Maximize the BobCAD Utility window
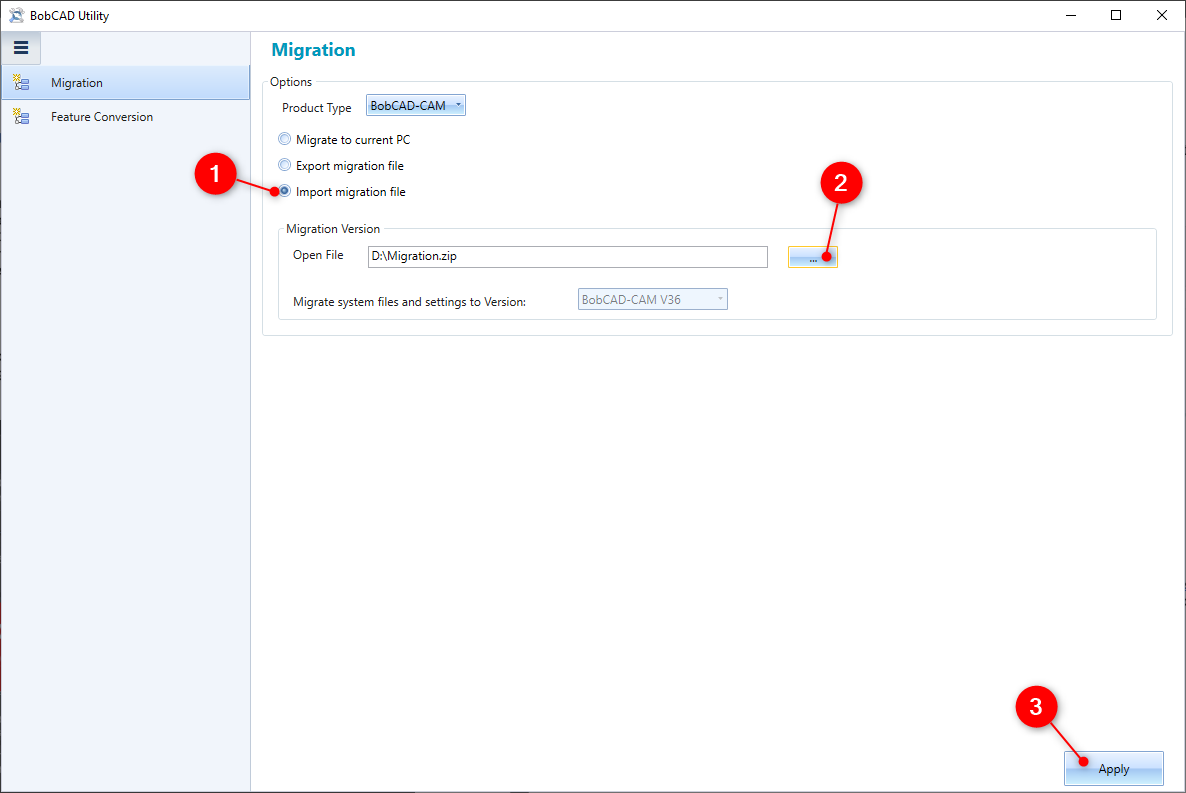The image size is (1186, 793). (x=1116, y=15)
